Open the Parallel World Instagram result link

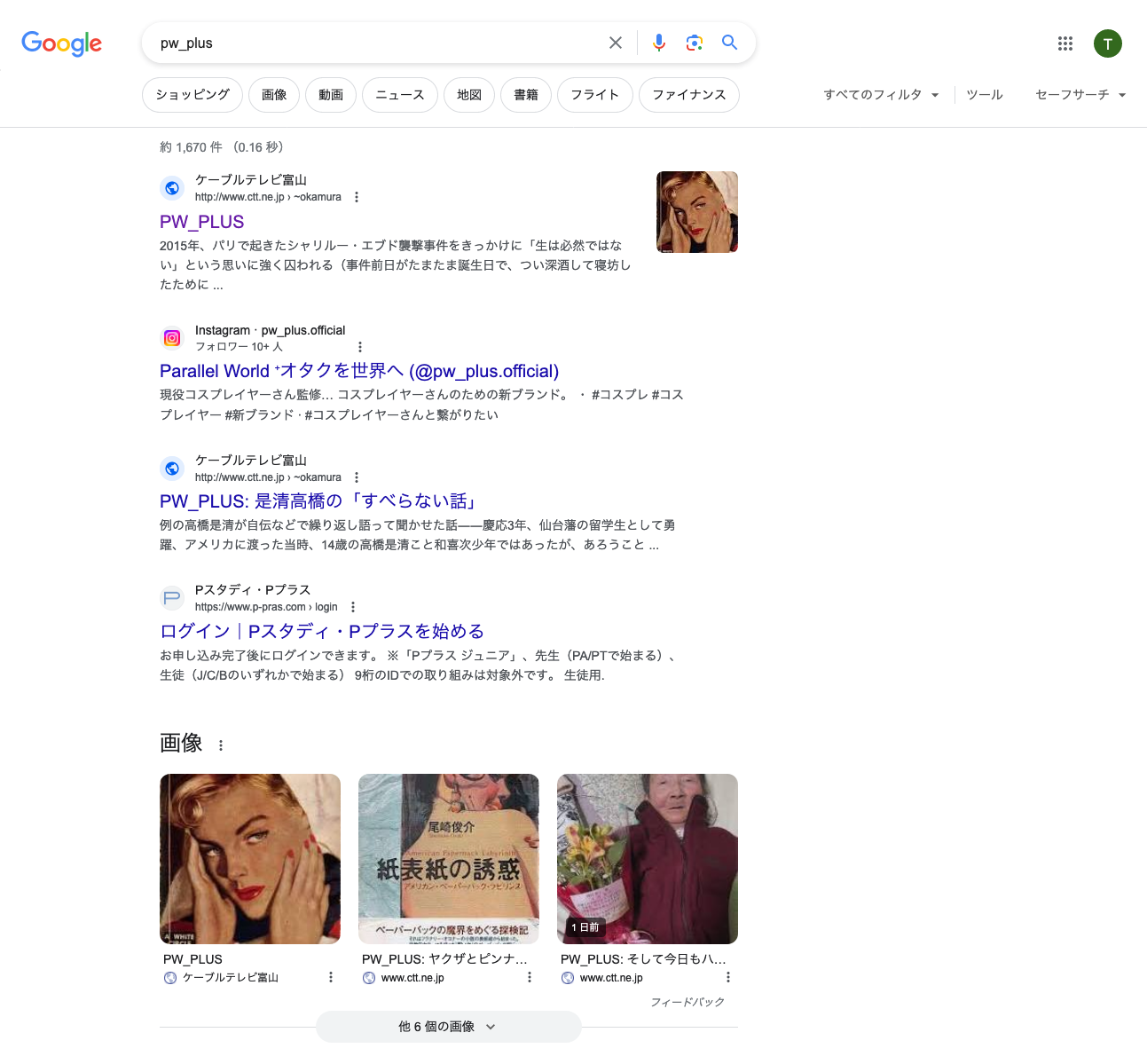pos(359,371)
